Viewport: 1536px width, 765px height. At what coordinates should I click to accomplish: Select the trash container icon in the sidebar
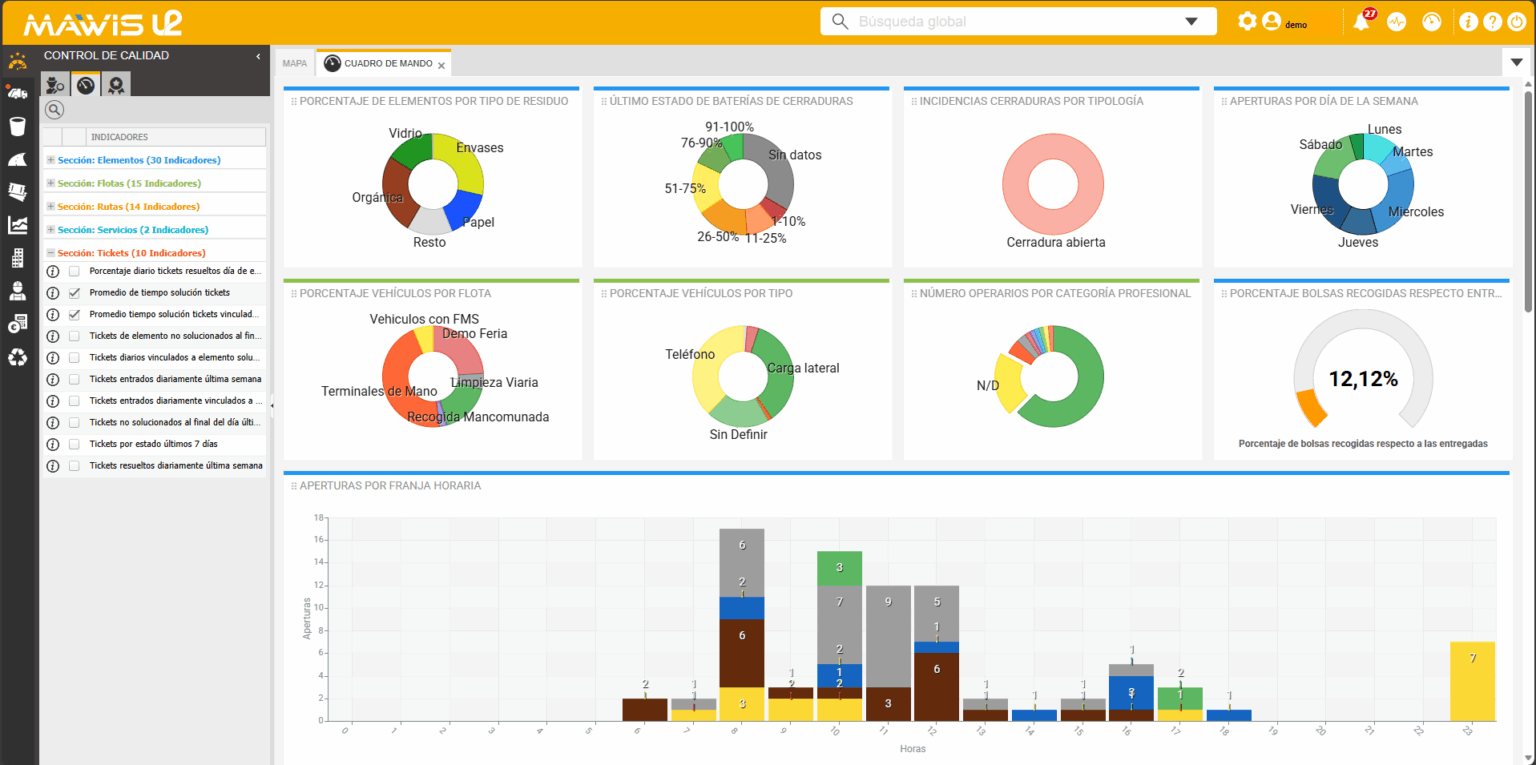coord(17,126)
